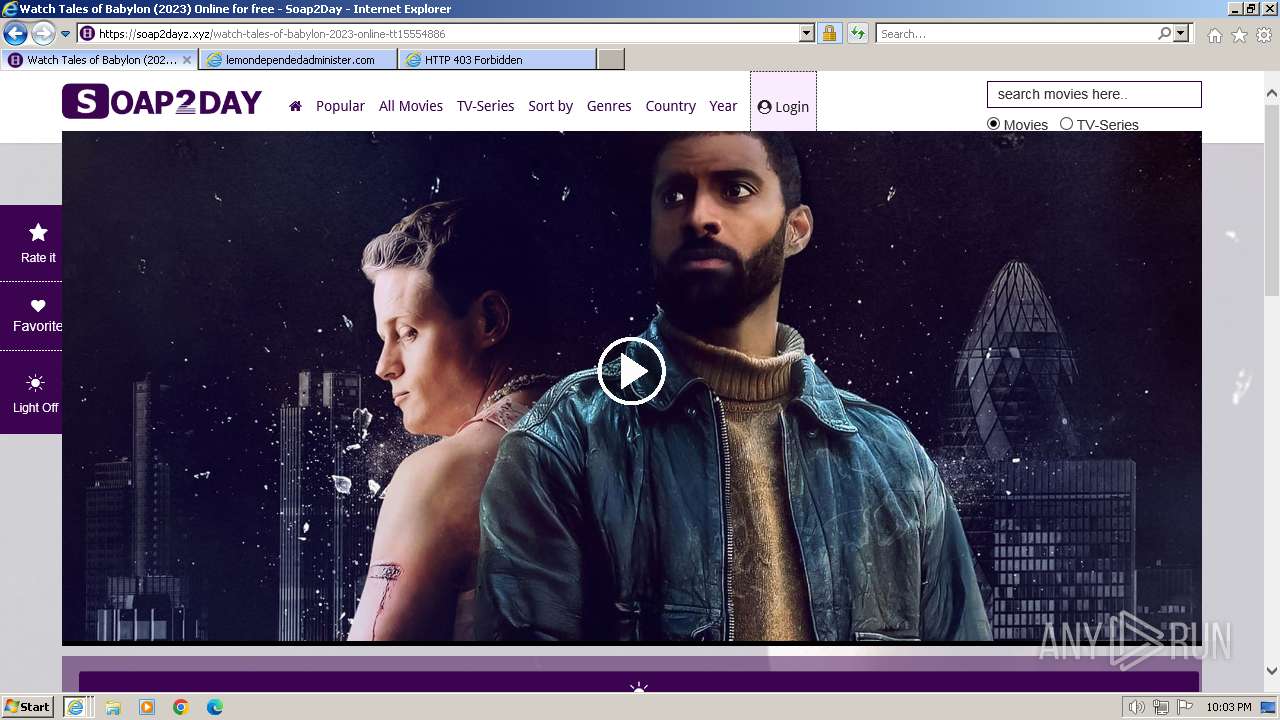
Task: Click the Action Center flag icon
Action: pos(1185,707)
